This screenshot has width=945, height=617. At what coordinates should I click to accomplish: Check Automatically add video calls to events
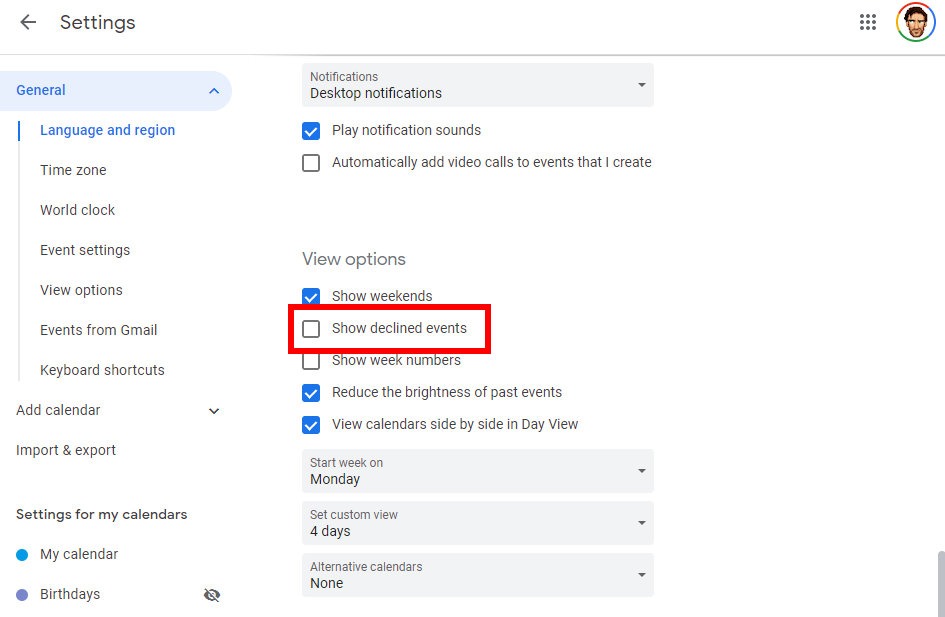(311, 162)
